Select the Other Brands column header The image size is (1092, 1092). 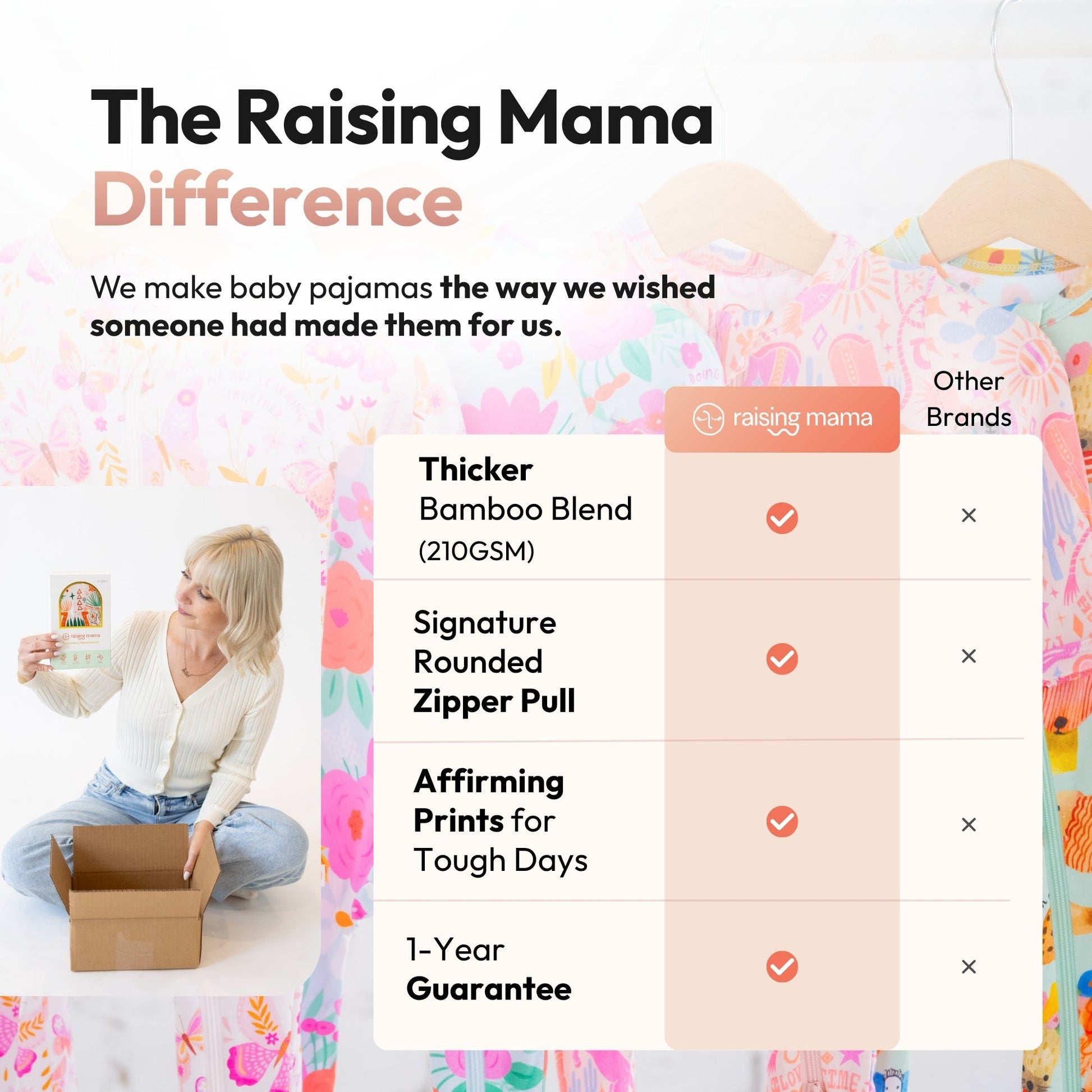pos(969,399)
